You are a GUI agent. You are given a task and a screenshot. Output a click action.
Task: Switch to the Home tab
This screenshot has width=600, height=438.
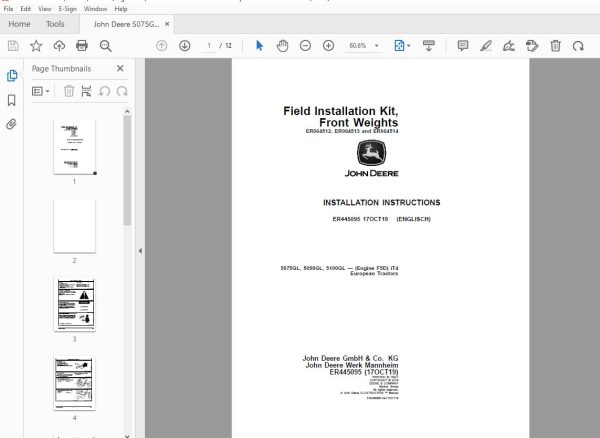19,24
